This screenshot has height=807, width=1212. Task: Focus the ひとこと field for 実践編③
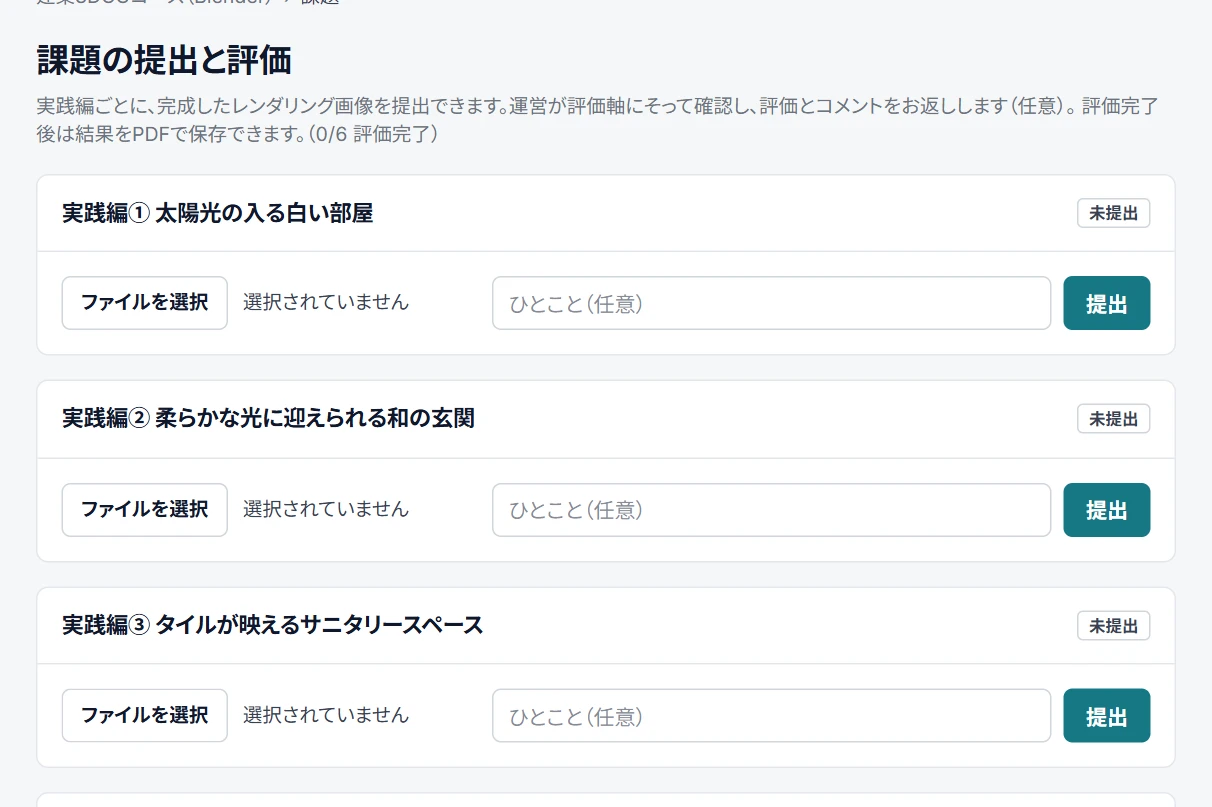(x=771, y=716)
